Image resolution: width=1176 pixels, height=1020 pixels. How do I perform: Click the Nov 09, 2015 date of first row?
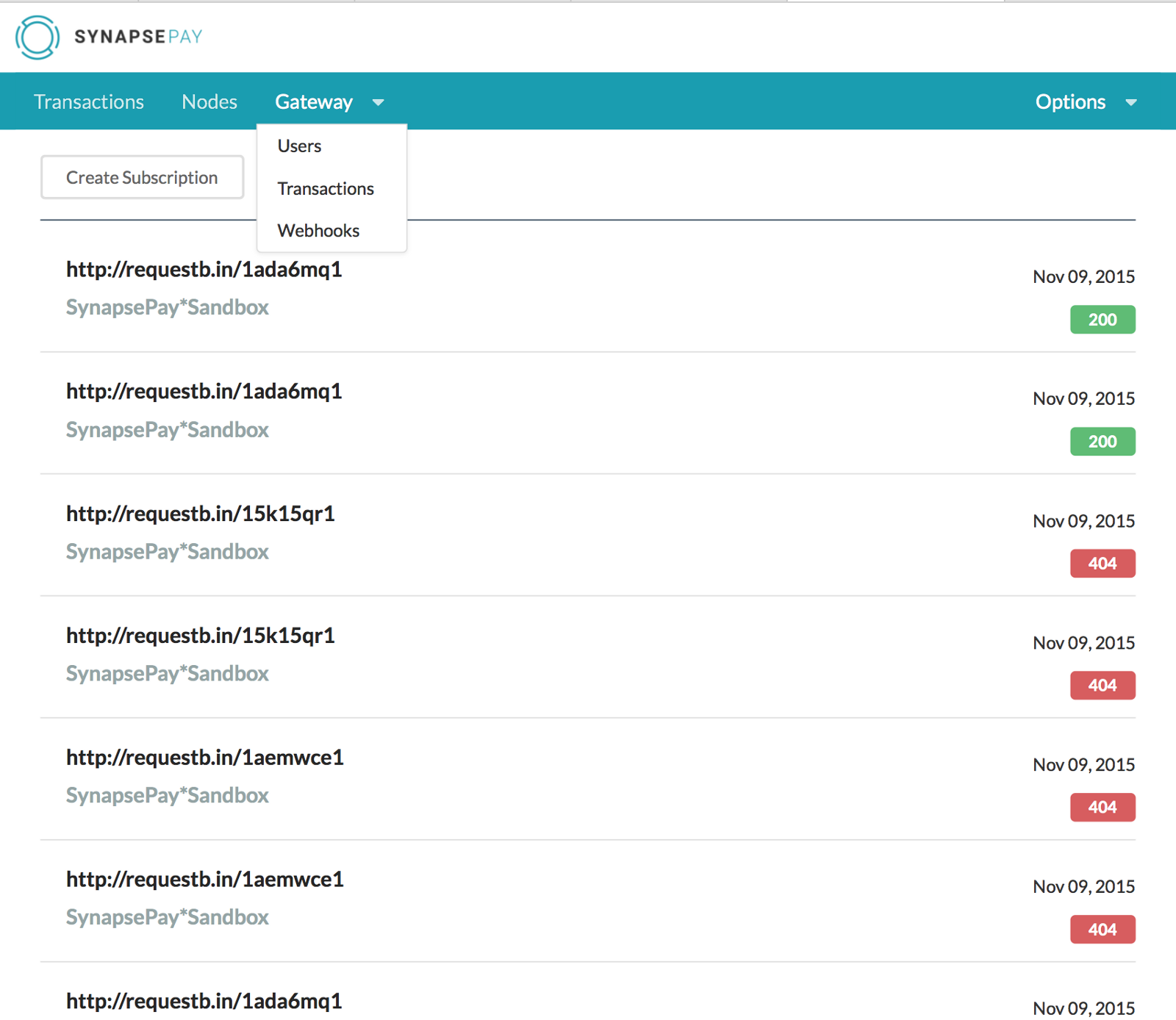pyautogui.click(x=1083, y=276)
